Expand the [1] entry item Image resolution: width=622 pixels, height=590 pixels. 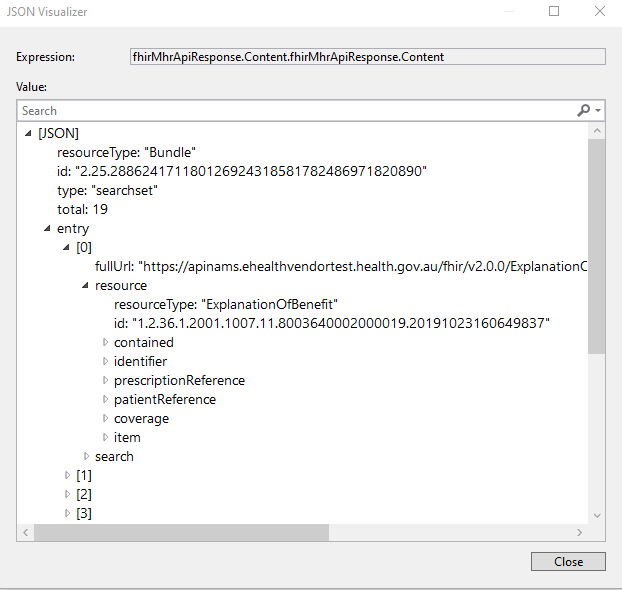67,476
